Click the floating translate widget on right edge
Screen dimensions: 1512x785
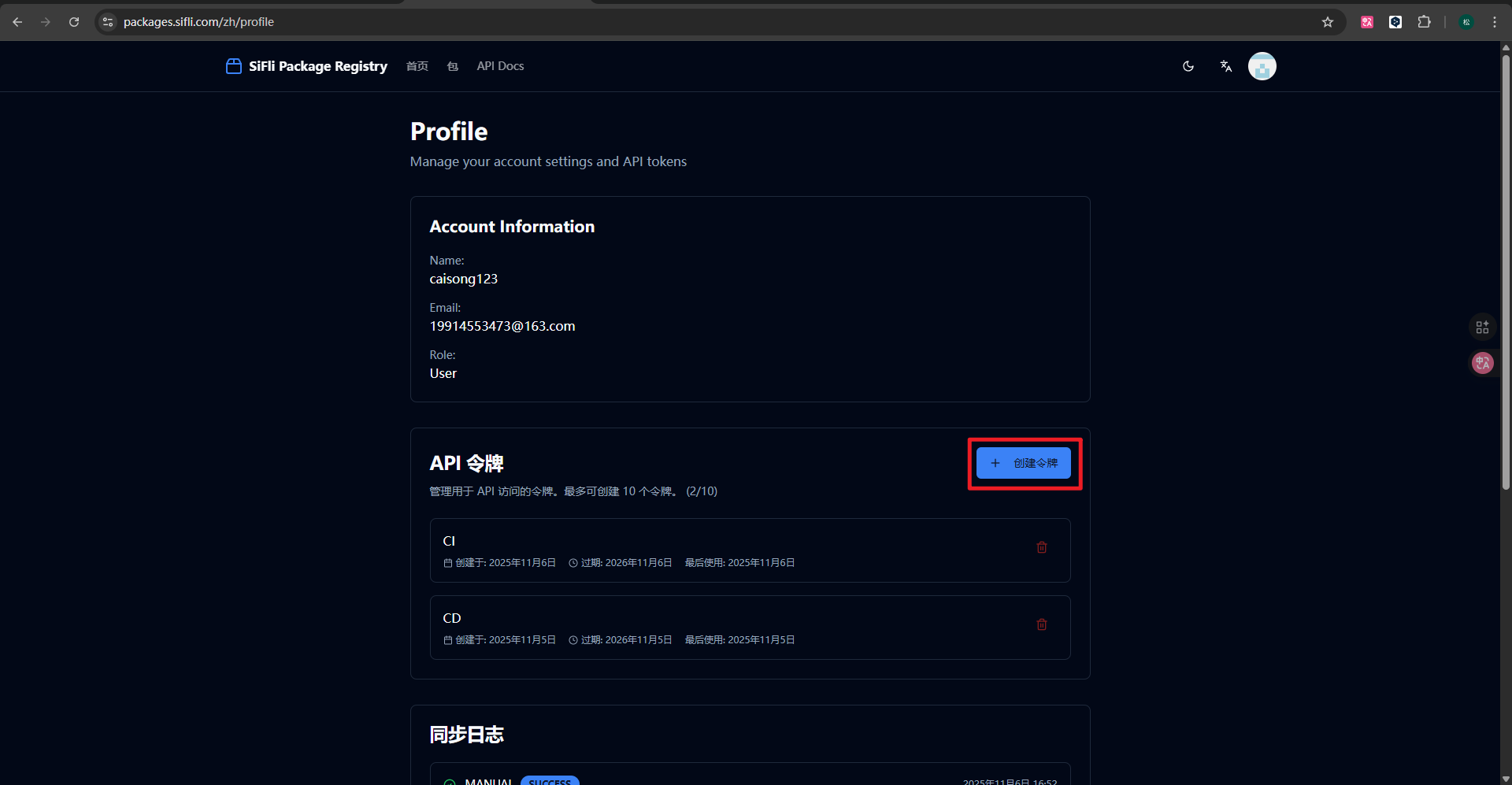tap(1482, 363)
